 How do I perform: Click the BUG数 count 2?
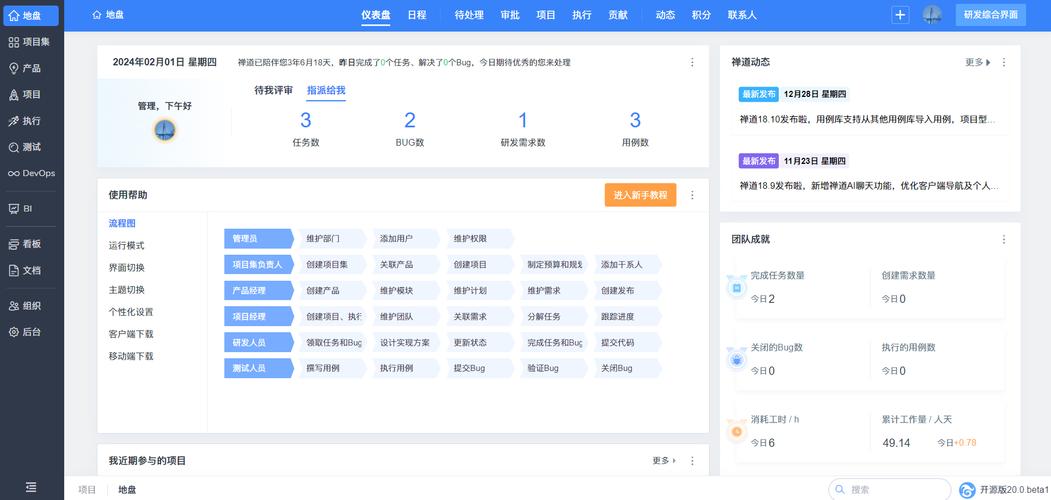(x=410, y=121)
